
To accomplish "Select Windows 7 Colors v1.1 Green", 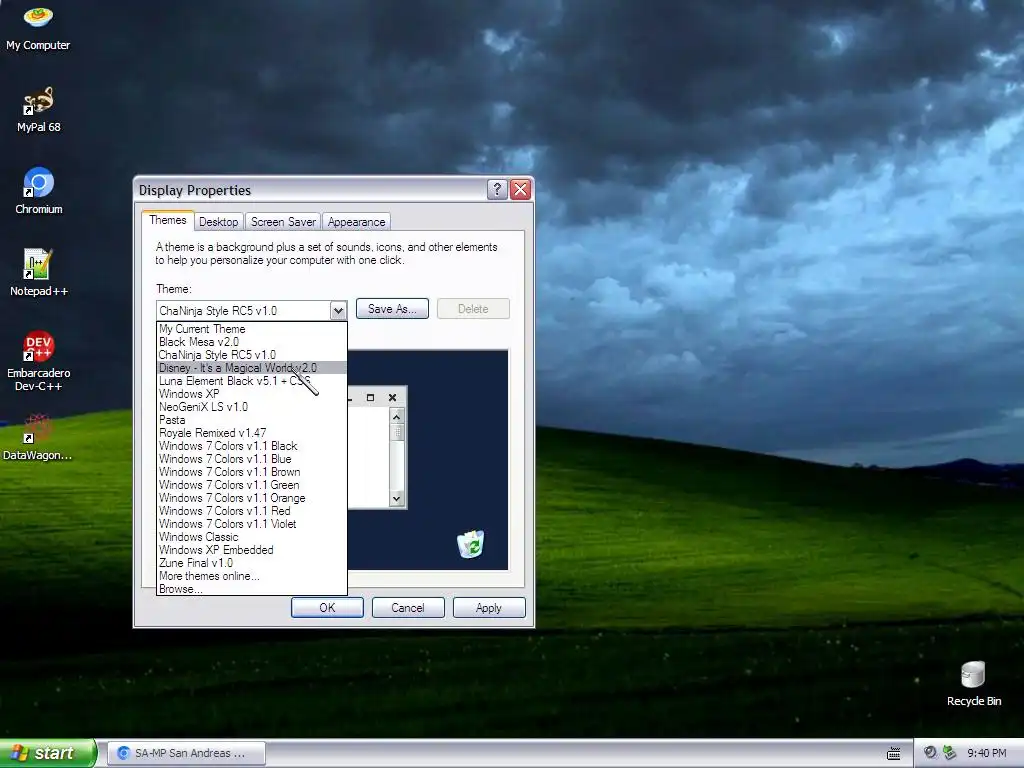I will 252,485.
